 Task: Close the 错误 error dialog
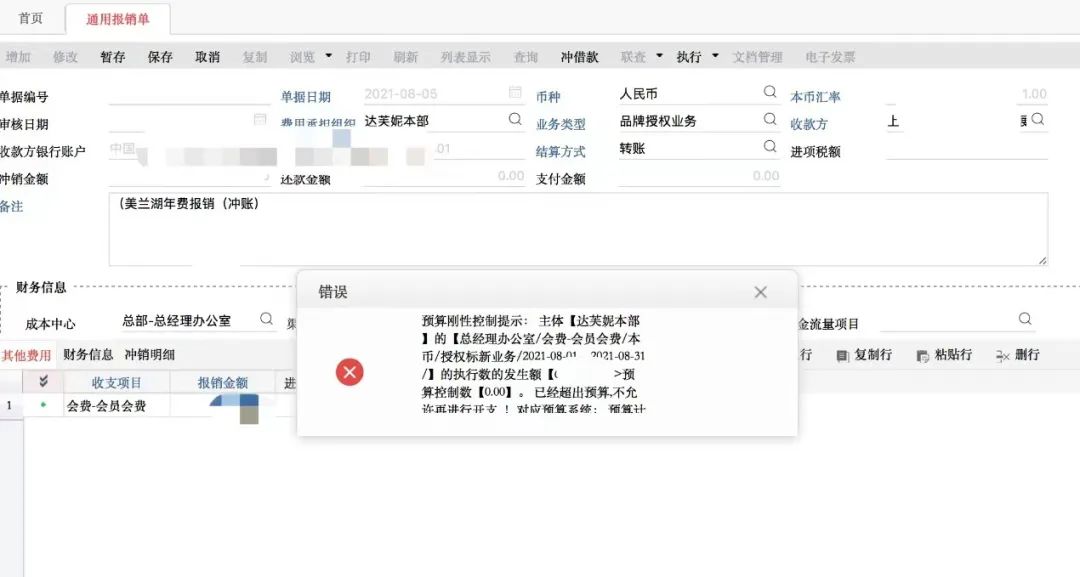[x=760, y=292]
